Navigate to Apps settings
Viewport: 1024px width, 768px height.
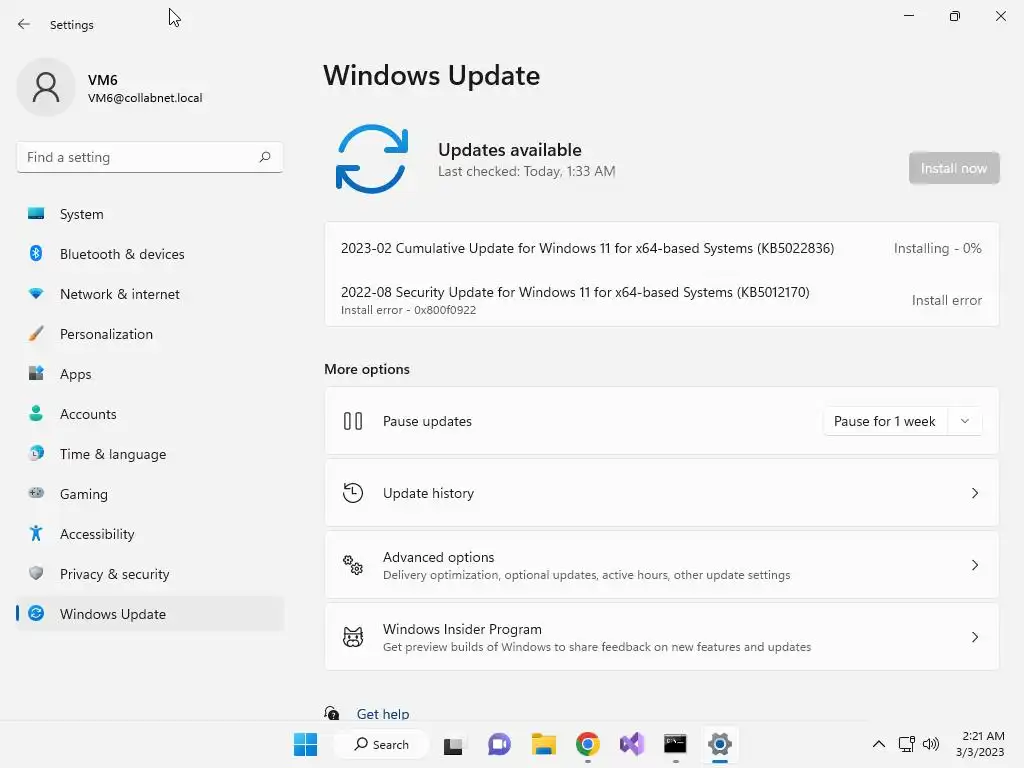click(150, 374)
